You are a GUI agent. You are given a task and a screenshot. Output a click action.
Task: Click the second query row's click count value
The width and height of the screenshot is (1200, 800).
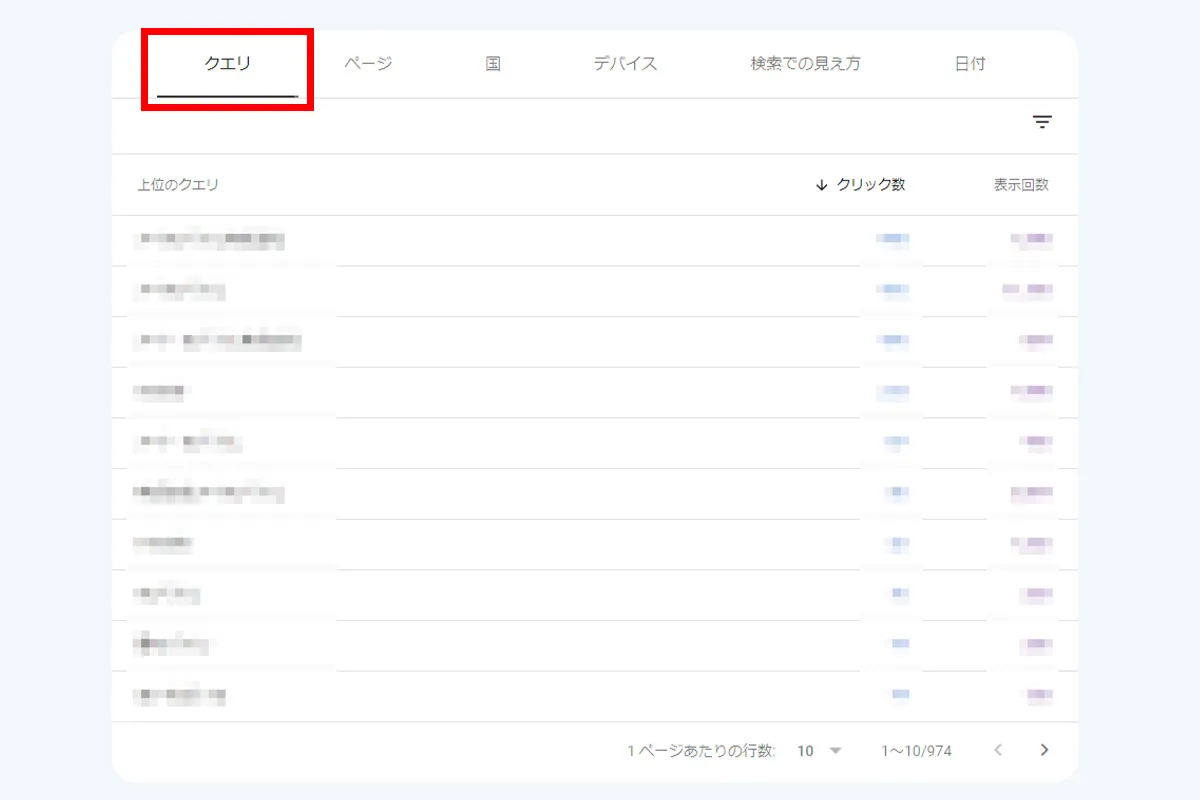[891, 291]
